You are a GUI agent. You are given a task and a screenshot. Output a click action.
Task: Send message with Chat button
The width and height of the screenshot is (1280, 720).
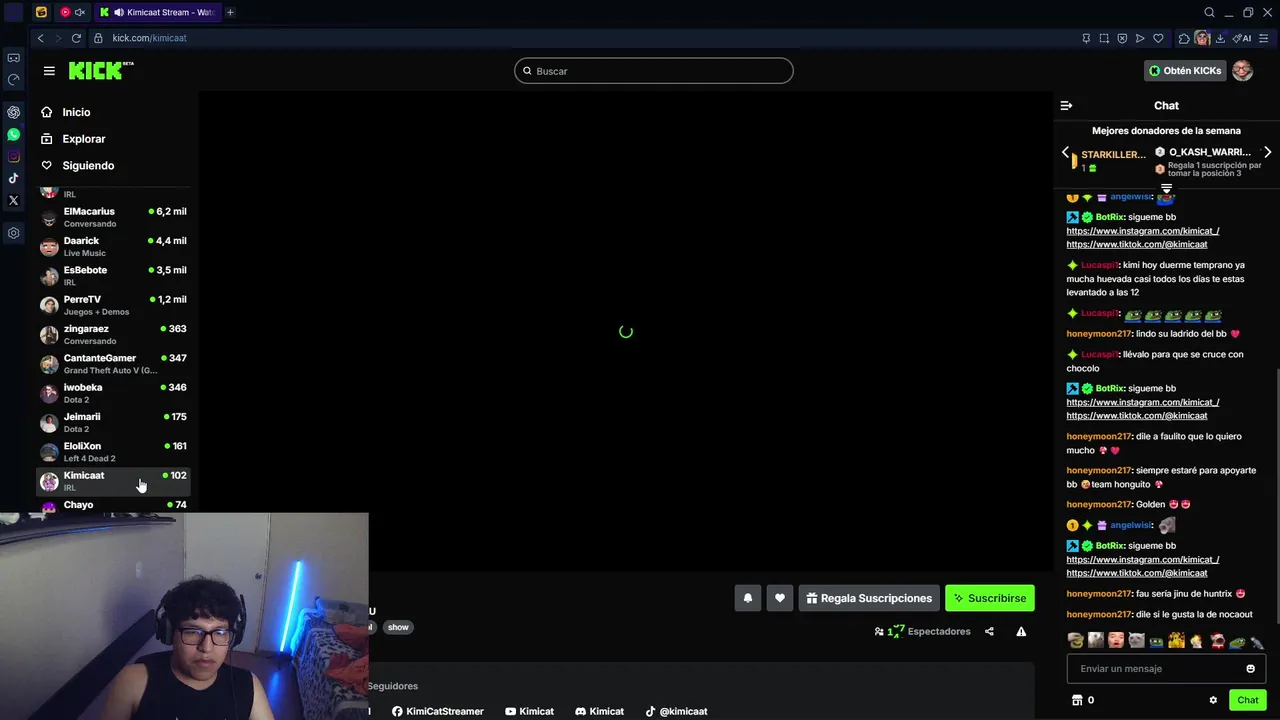click(1247, 700)
